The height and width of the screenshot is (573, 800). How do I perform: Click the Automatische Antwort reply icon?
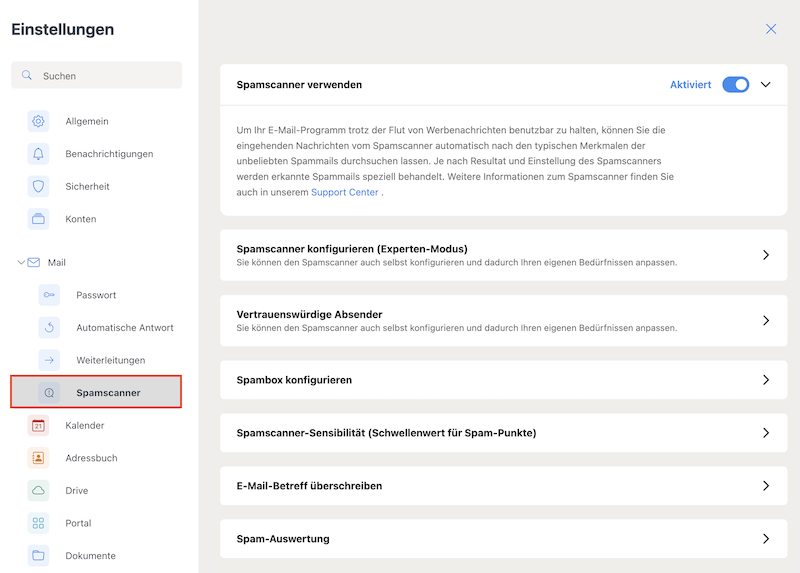click(49, 328)
